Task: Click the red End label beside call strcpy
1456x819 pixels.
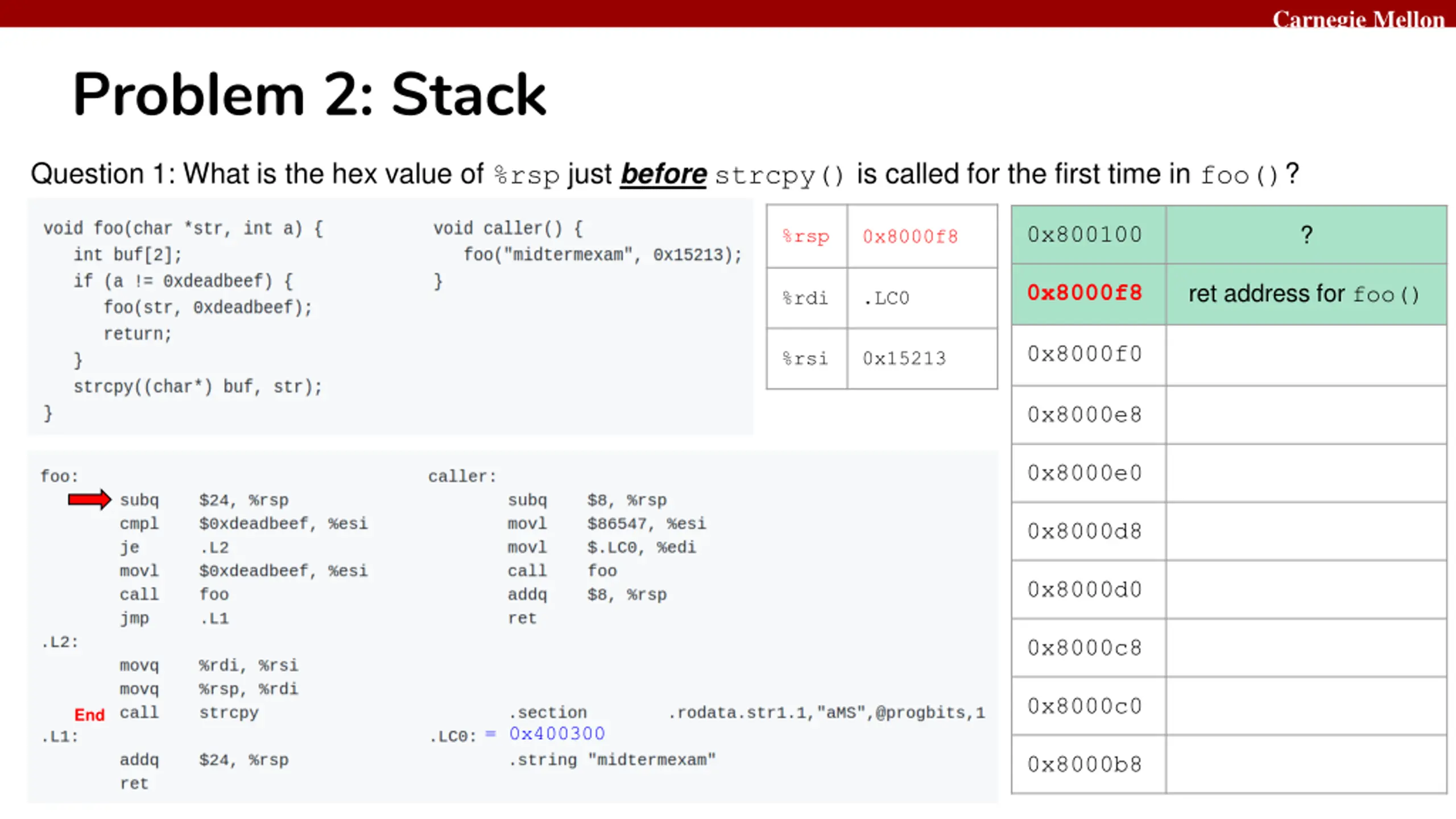Action: (89, 714)
